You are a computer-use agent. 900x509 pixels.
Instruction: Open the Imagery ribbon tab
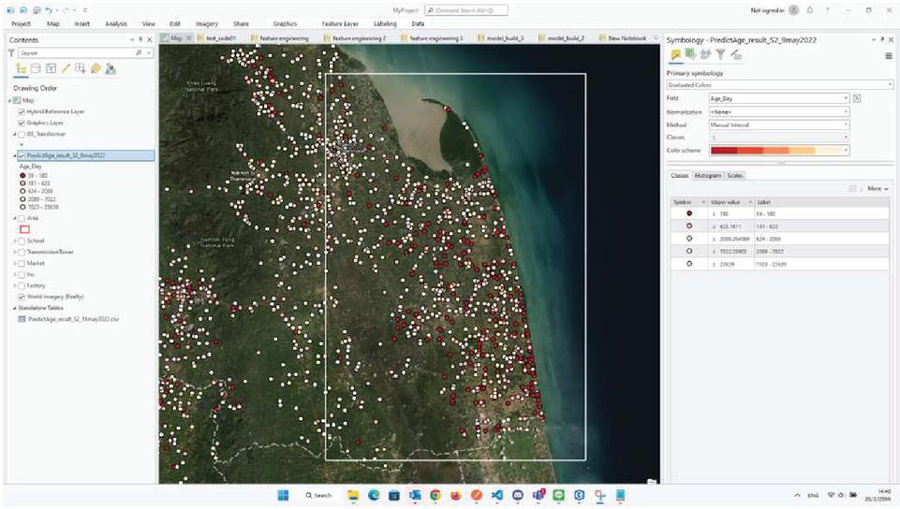(207, 24)
